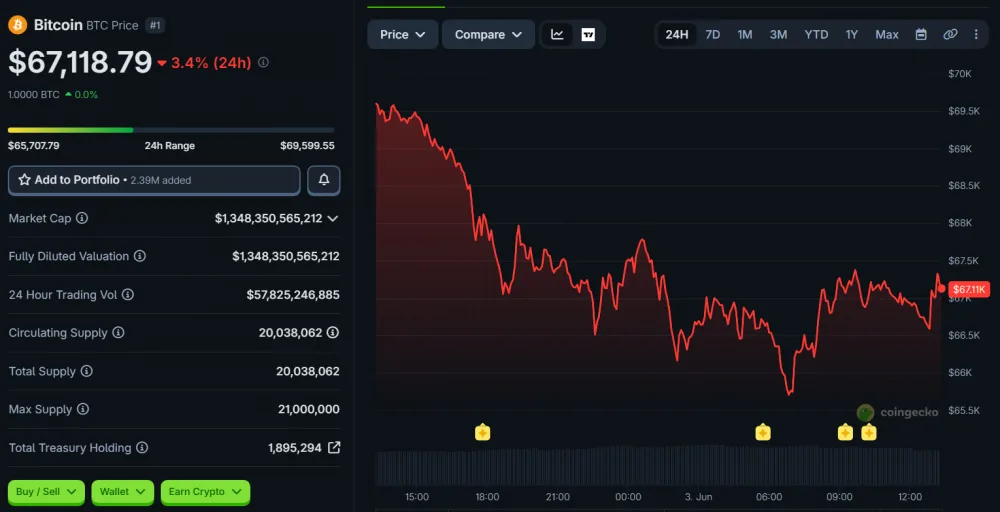
Task: Open Market Cap info icon
Action: pyautogui.click(x=82, y=218)
